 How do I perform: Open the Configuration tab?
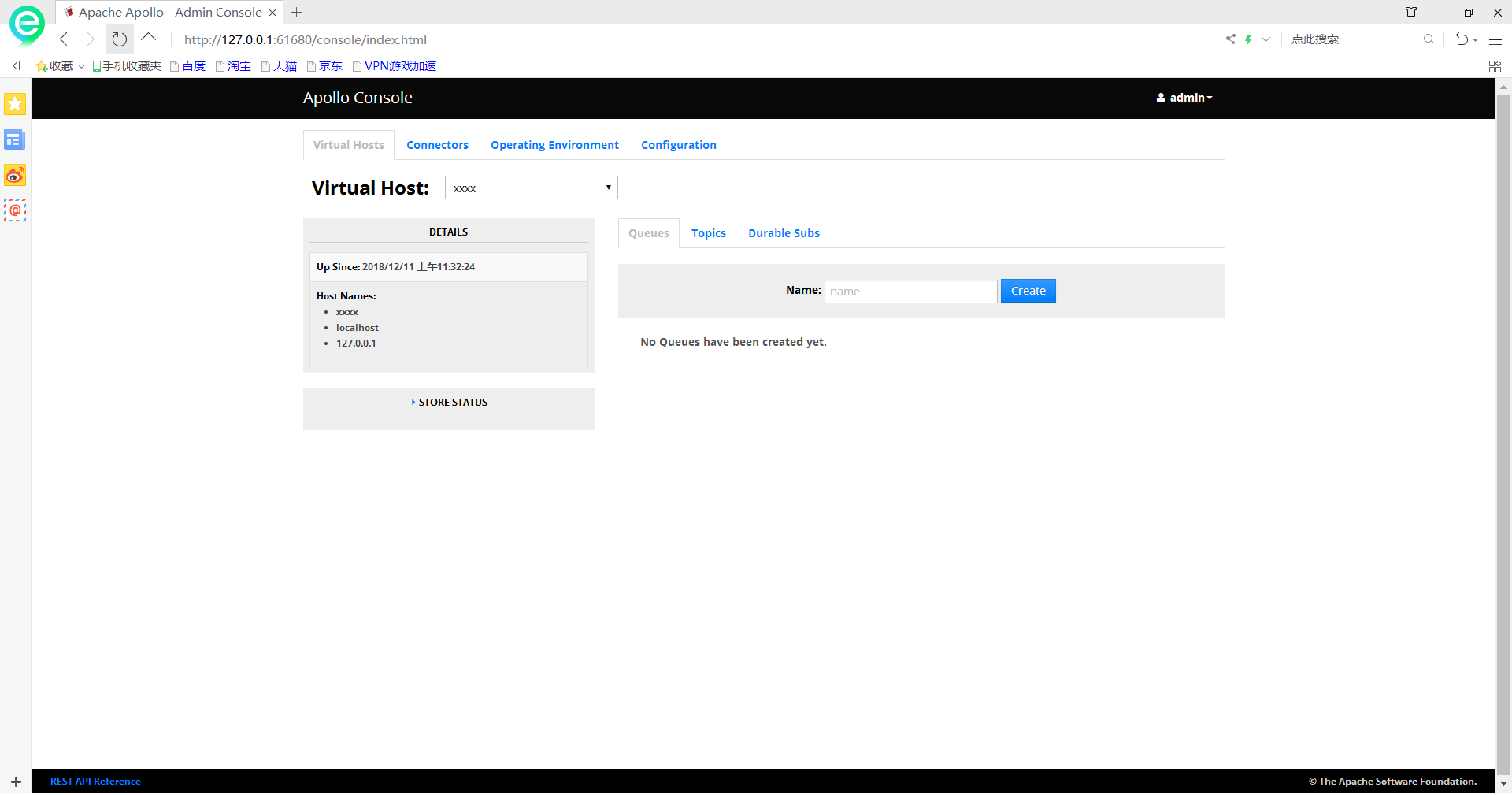(679, 145)
